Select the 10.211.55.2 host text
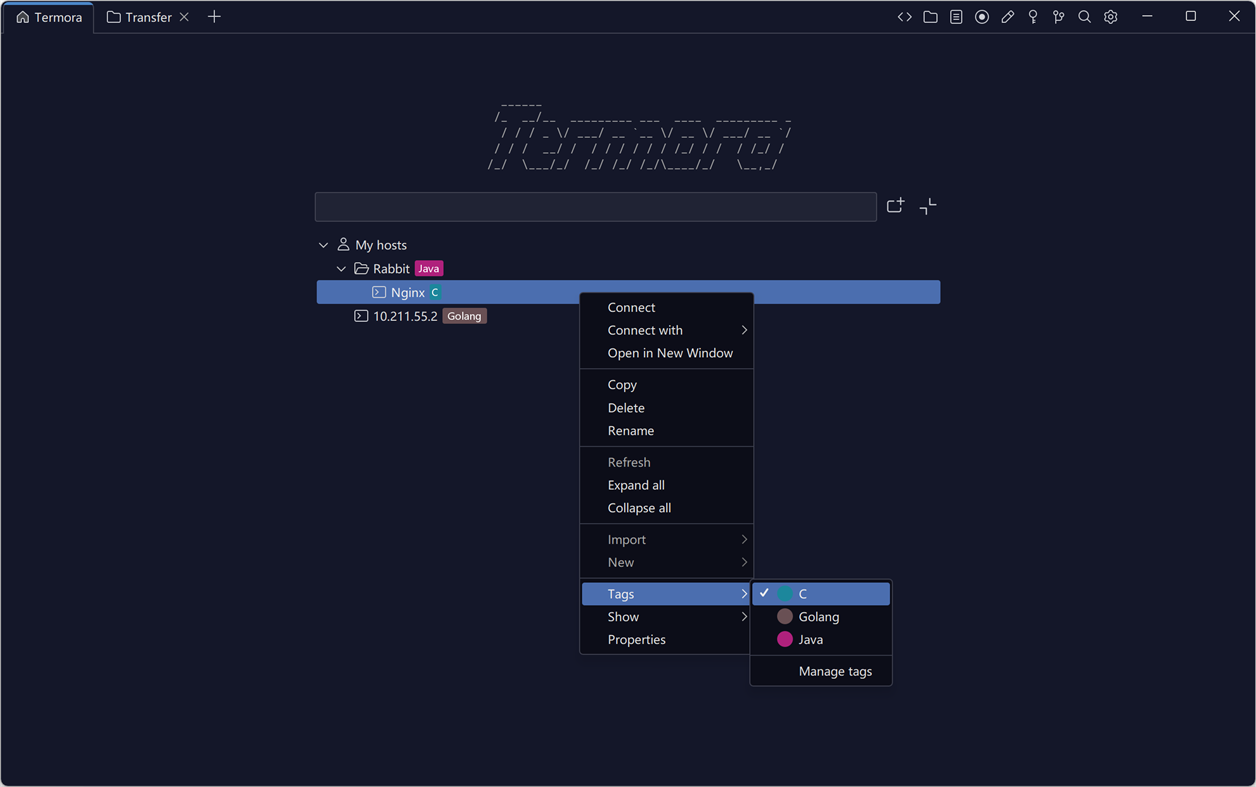 click(405, 316)
